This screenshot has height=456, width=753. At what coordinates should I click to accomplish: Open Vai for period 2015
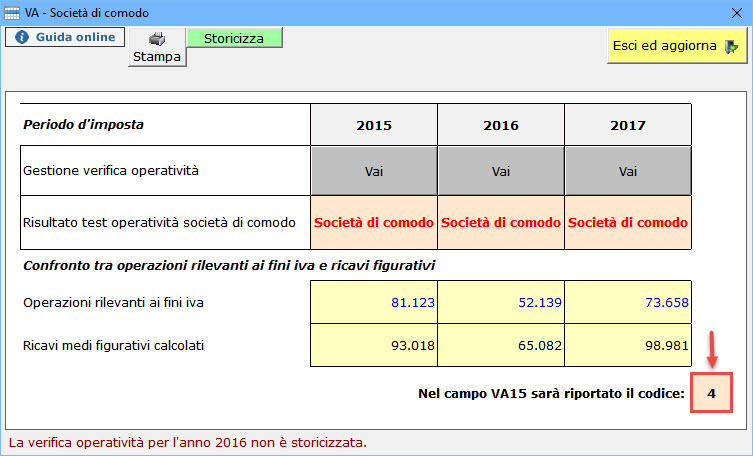[x=374, y=171]
